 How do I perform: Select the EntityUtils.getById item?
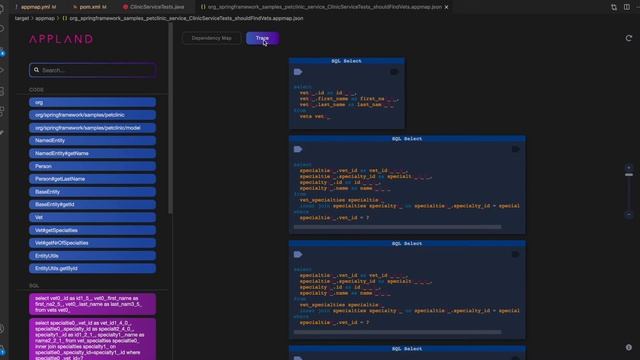point(92,269)
